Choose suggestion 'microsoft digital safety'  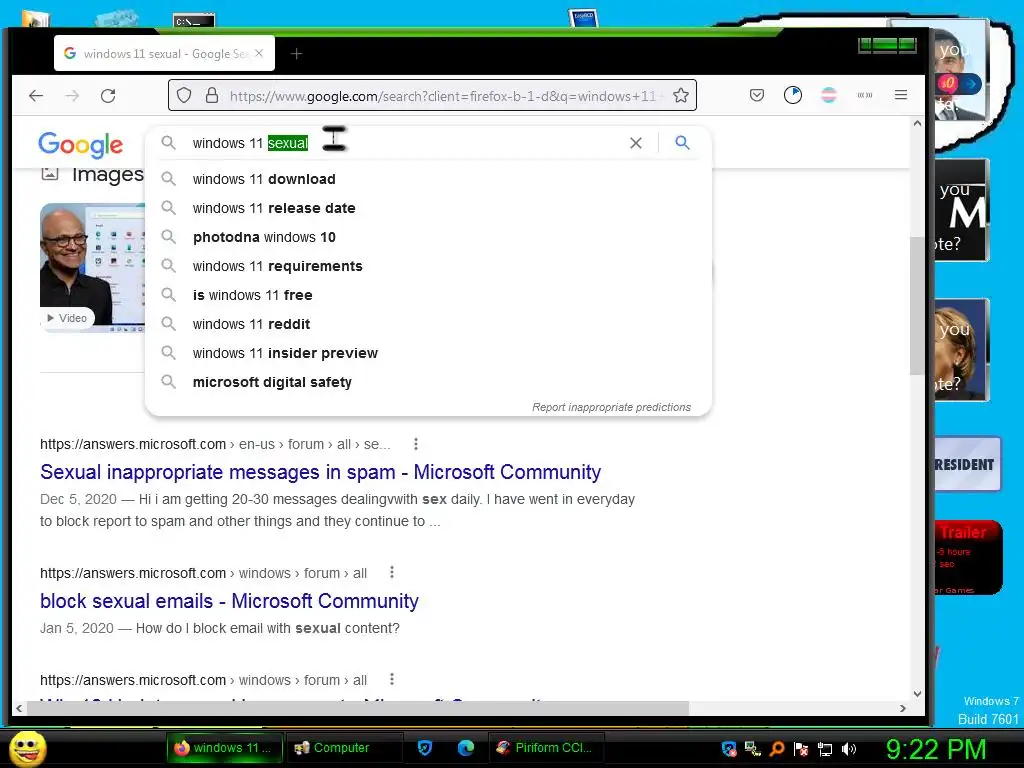[428, 382]
